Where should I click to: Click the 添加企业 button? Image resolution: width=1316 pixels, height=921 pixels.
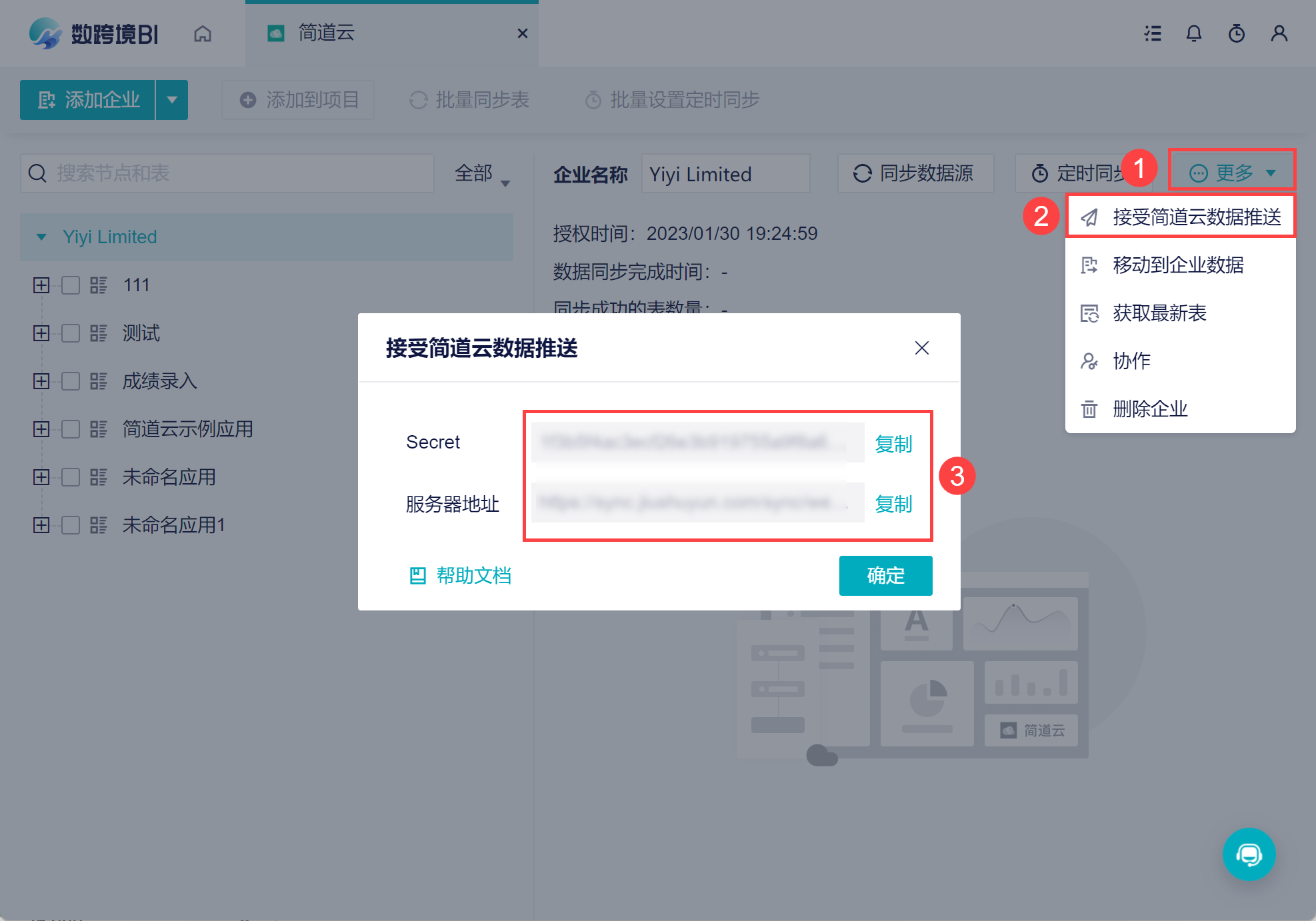pyautogui.click(x=88, y=100)
